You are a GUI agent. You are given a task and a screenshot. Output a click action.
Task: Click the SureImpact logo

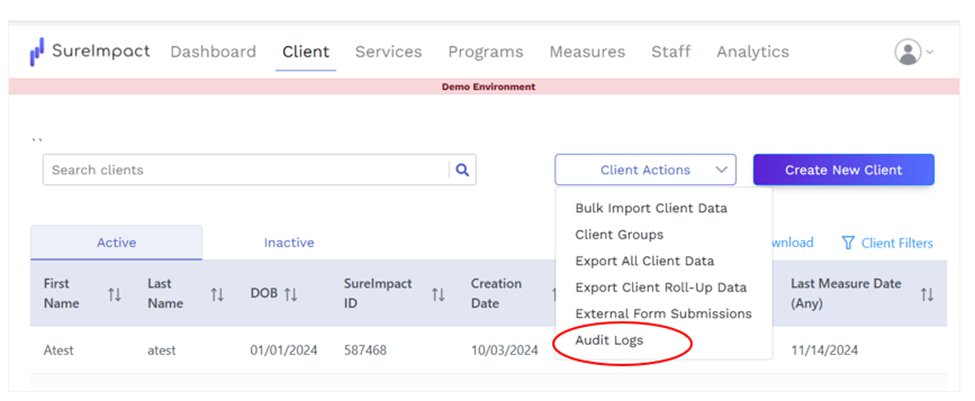pyautogui.click(x=90, y=51)
